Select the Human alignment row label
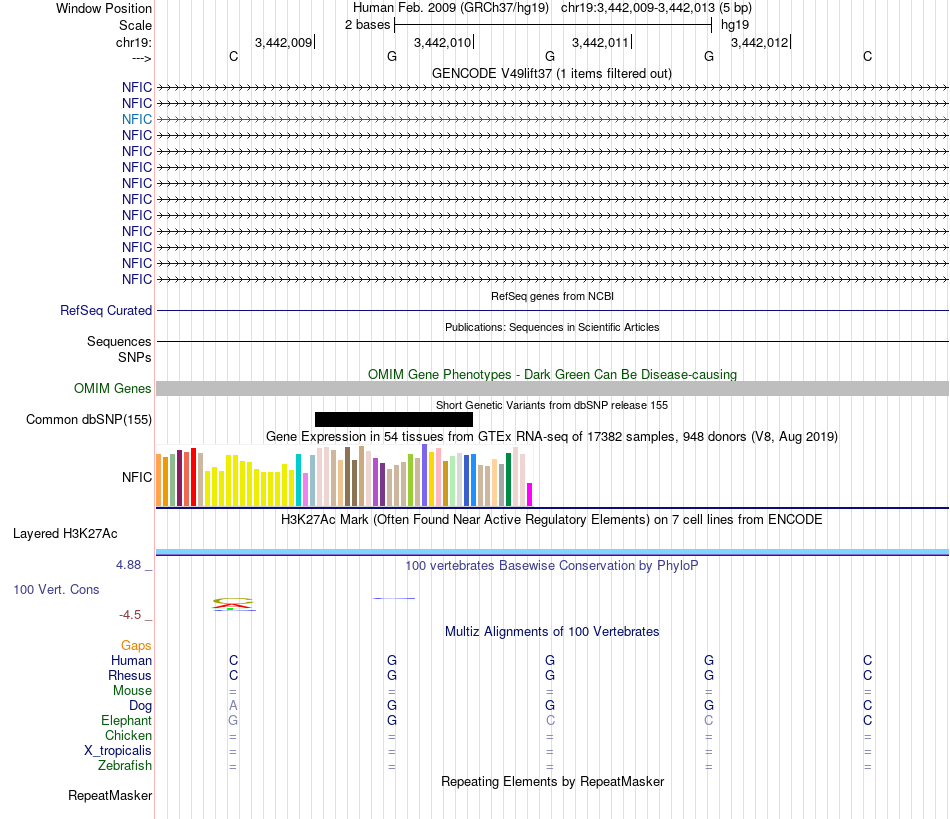Viewport: 950px width, 819px height. [x=131, y=660]
